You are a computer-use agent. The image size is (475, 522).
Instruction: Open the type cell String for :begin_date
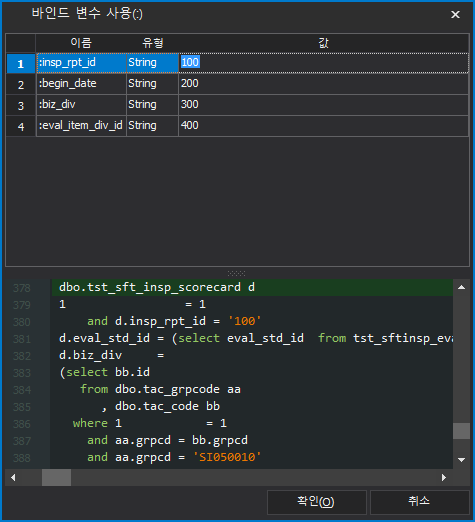(152, 84)
